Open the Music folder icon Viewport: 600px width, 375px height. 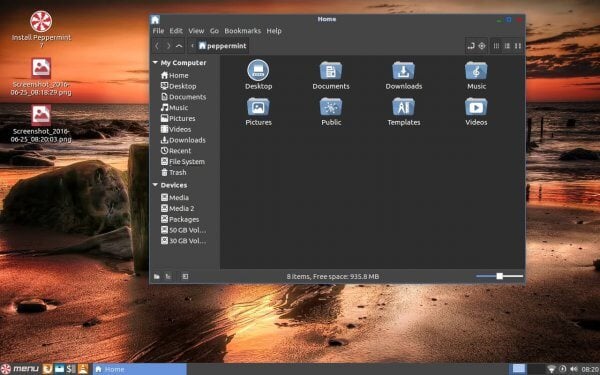476,75
